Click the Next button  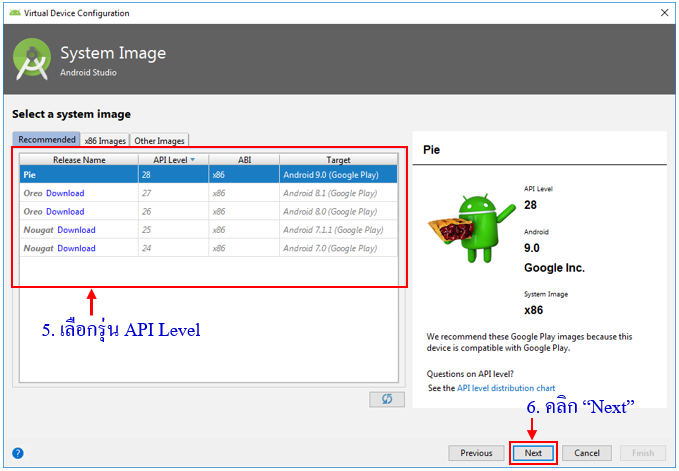533,453
